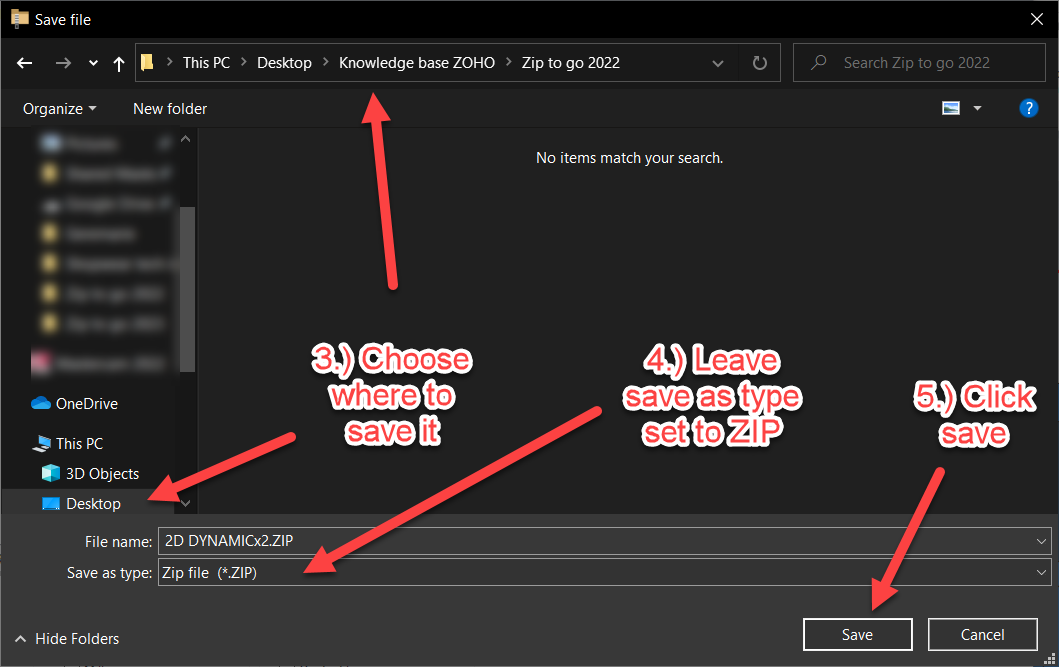Click the 3D Objects cube icon
Image resolution: width=1059 pixels, height=667 pixels.
pyautogui.click(x=51, y=473)
